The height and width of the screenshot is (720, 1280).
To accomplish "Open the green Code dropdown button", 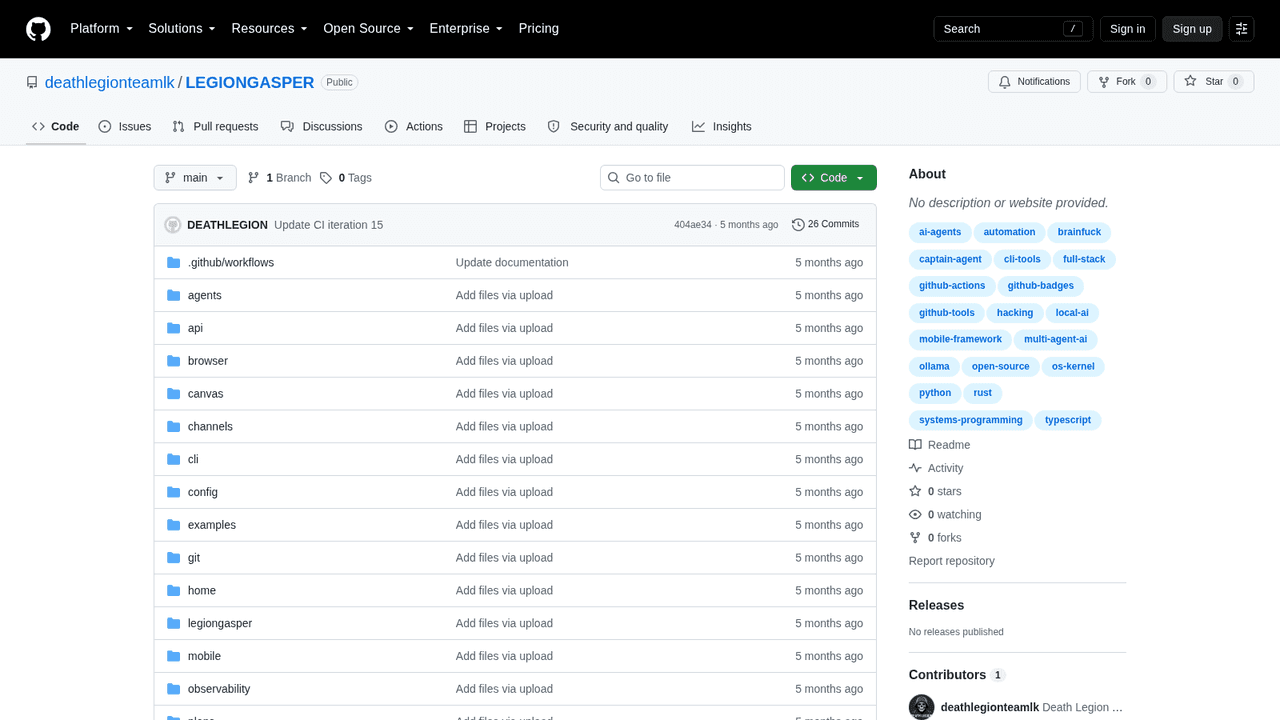I will (834, 178).
